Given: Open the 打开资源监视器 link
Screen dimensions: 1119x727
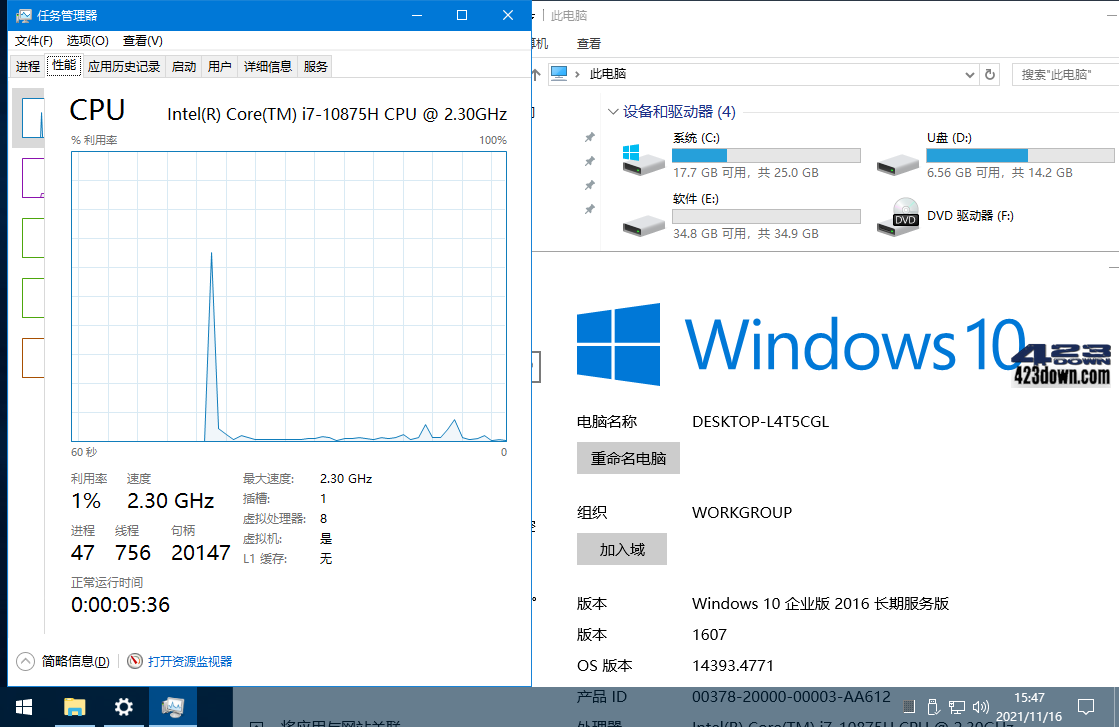Looking at the screenshot, I should (190, 661).
